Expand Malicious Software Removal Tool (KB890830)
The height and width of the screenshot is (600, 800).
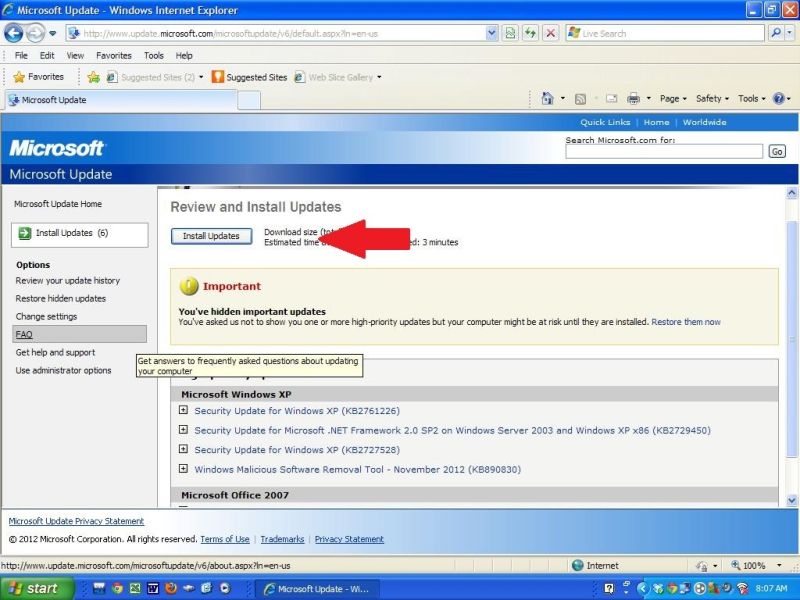point(183,468)
